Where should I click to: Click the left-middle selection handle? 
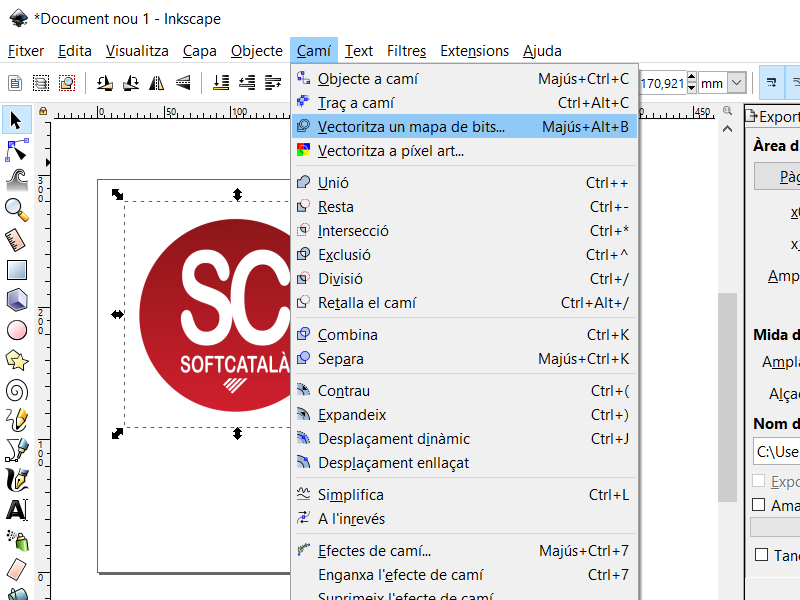[117, 314]
